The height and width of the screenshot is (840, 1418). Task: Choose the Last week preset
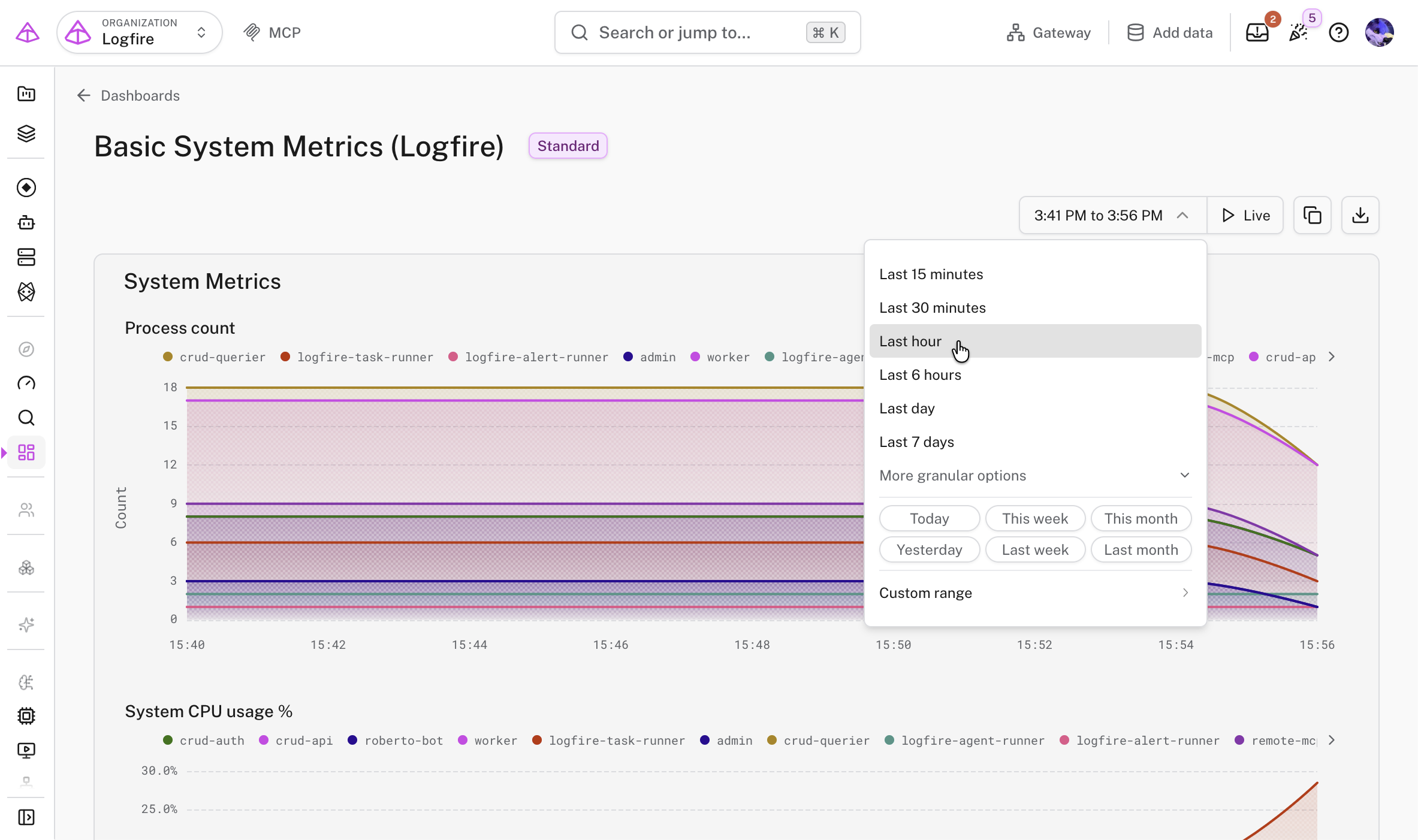point(1035,550)
